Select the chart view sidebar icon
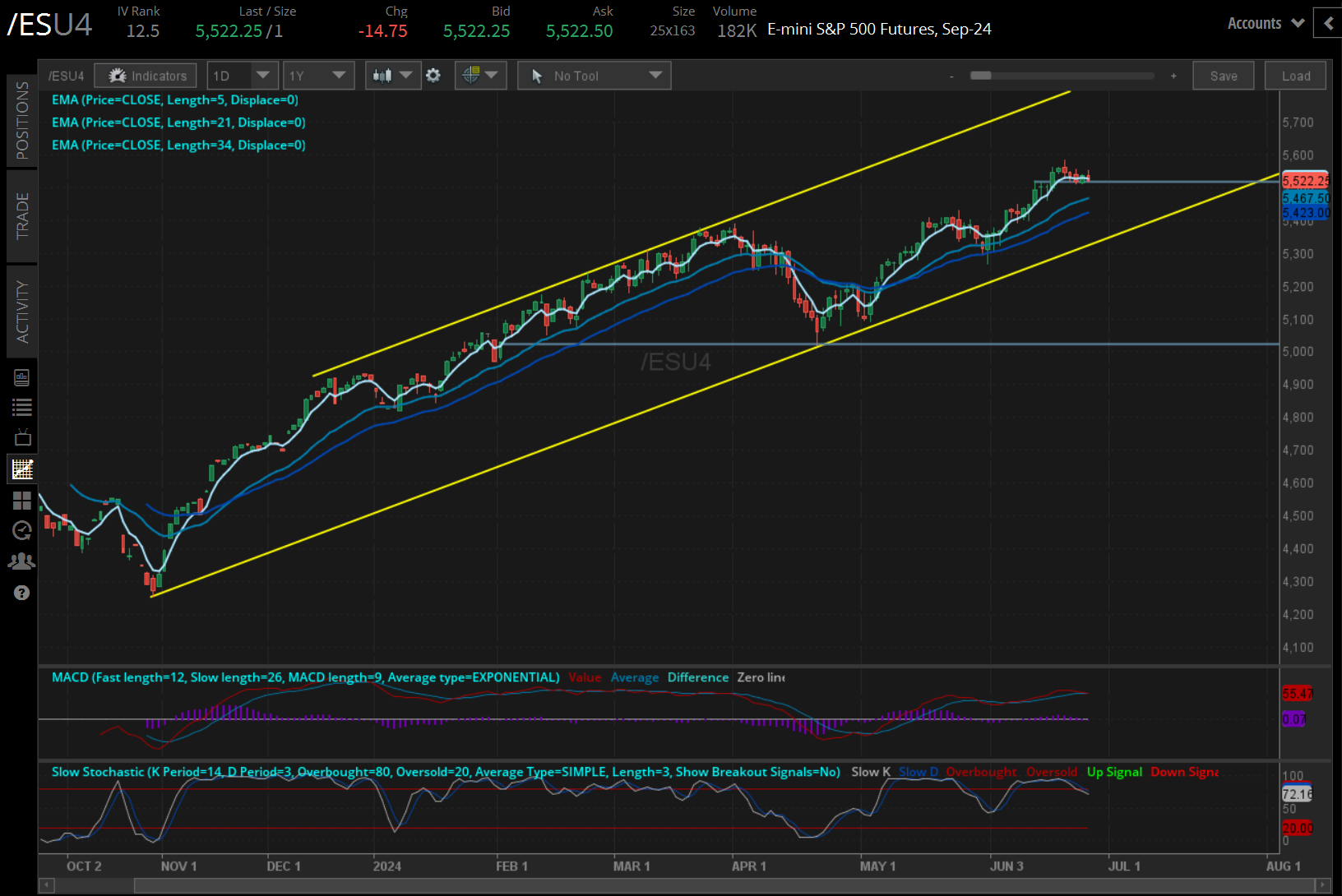This screenshot has width=1342, height=896. pos(22,469)
